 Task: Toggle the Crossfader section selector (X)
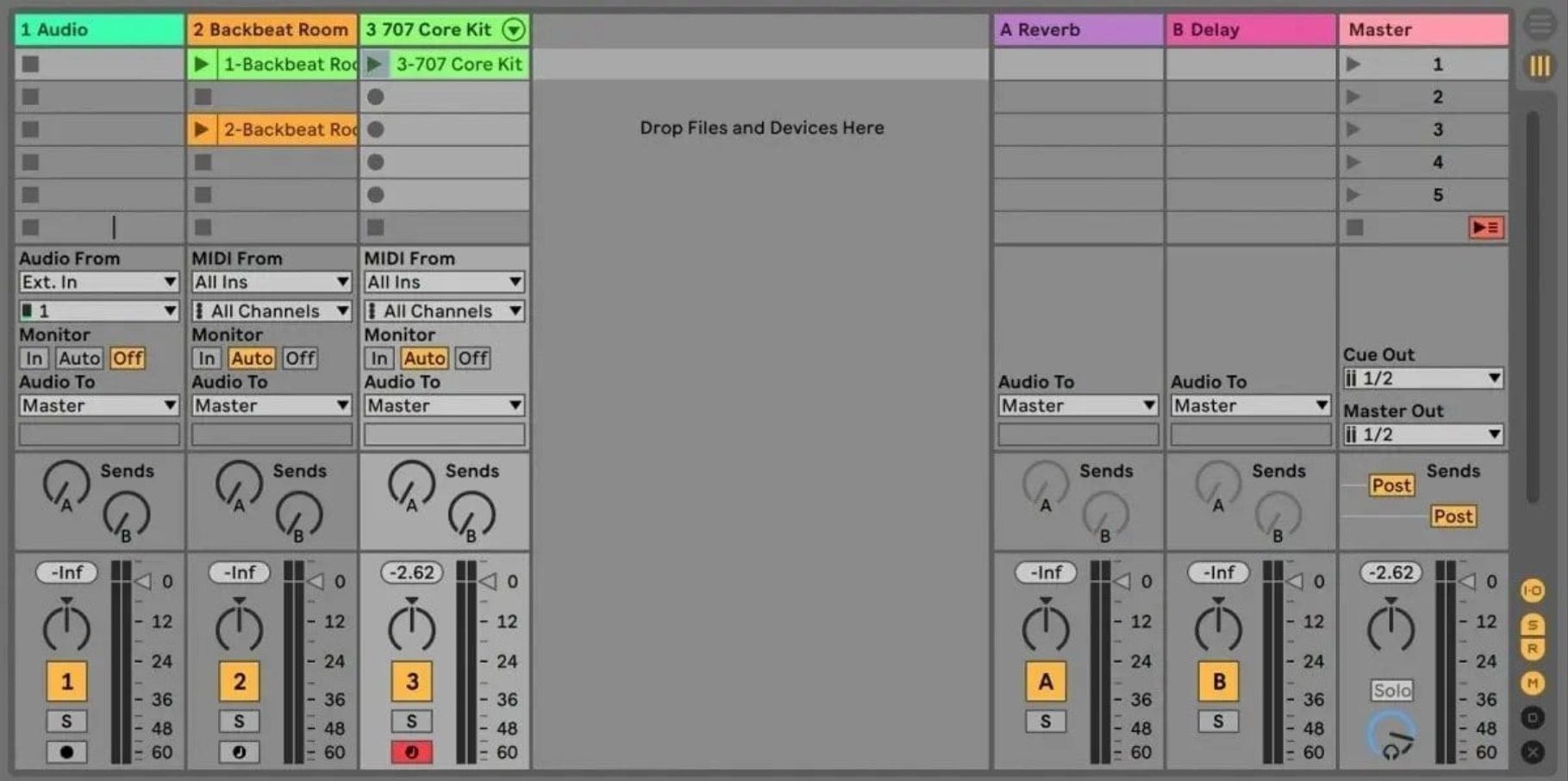pyautogui.click(x=1533, y=752)
